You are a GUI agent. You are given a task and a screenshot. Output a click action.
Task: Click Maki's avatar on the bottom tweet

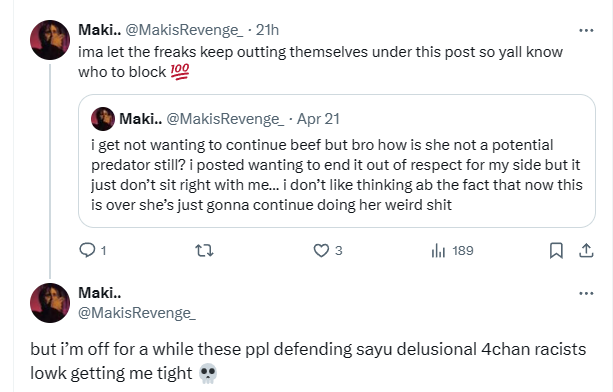(x=50, y=303)
